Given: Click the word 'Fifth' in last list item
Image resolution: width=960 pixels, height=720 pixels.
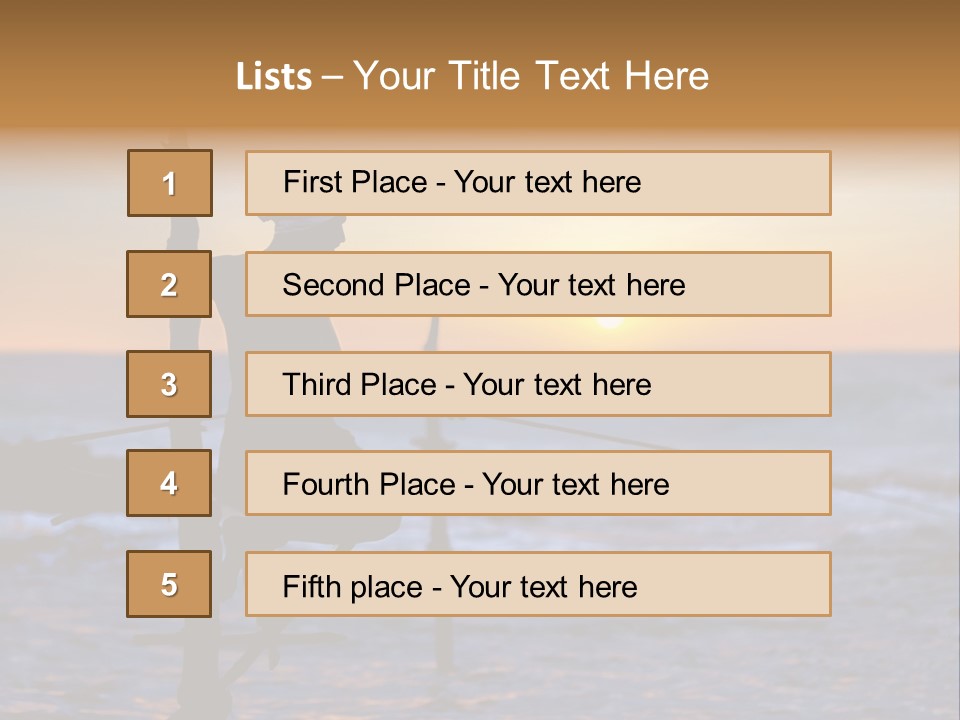Looking at the screenshot, I should (311, 586).
